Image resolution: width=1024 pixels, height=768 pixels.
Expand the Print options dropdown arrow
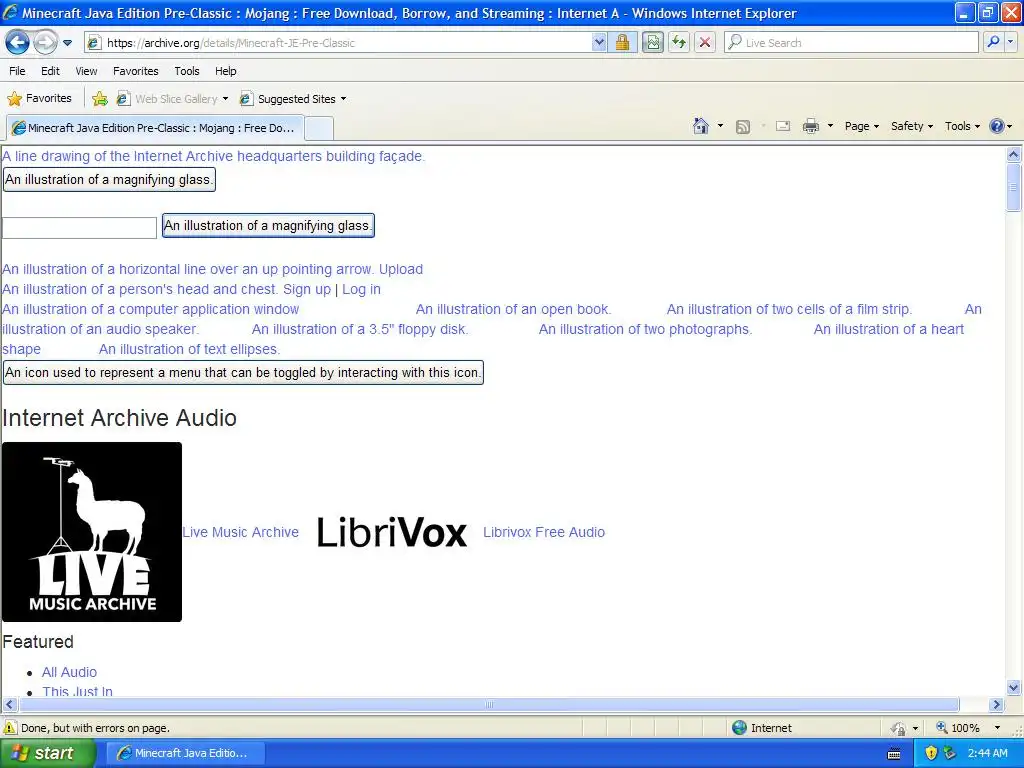pyautogui.click(x=831, y=126)
